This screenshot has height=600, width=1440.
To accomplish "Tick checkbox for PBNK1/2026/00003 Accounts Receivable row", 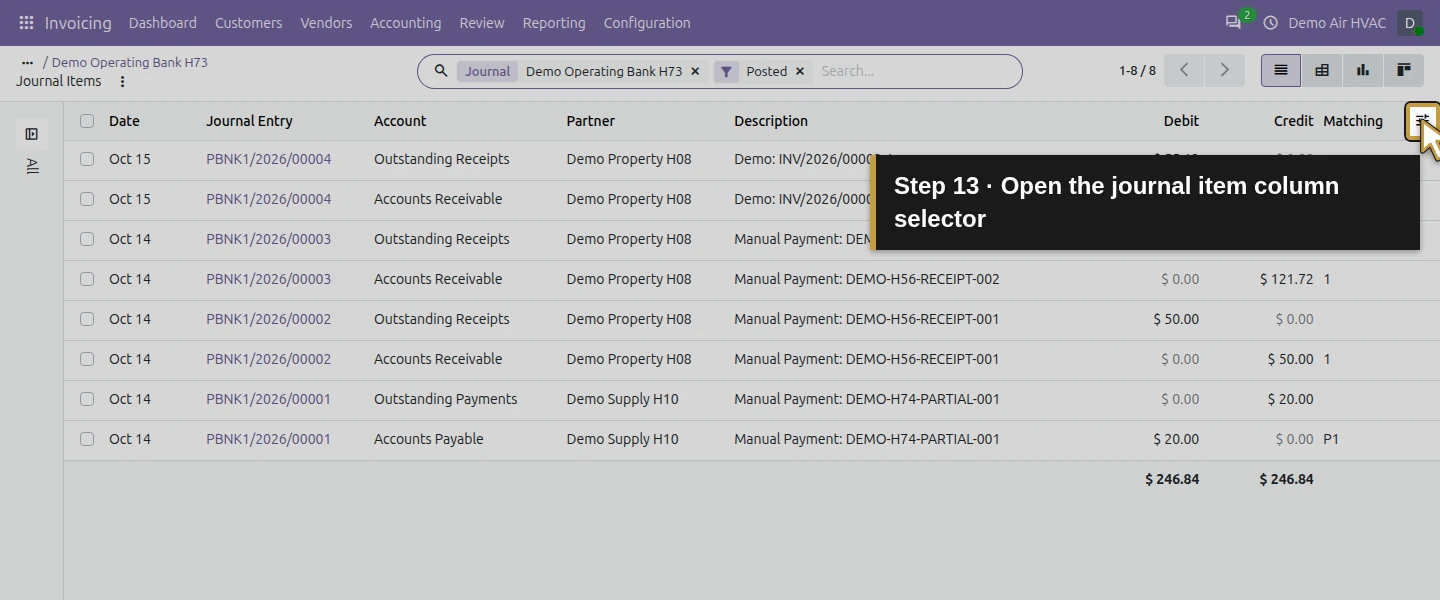I will [x=87, y=279].
